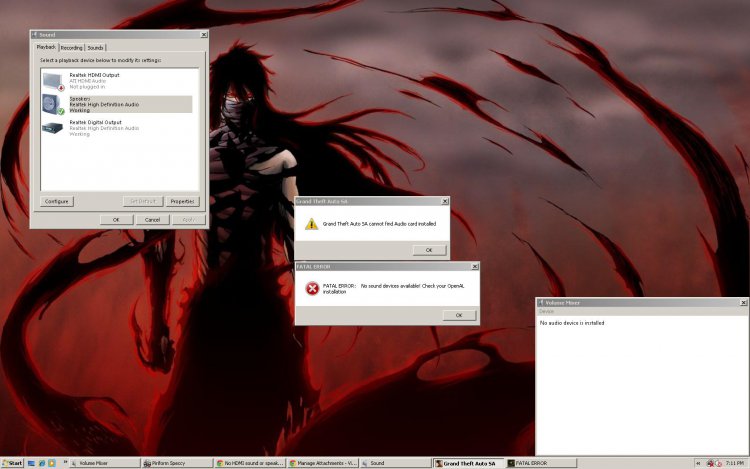This screenshot has height=469, width=750.
Task: Open the Recording tab in Sound
Action: pos(72,48)
